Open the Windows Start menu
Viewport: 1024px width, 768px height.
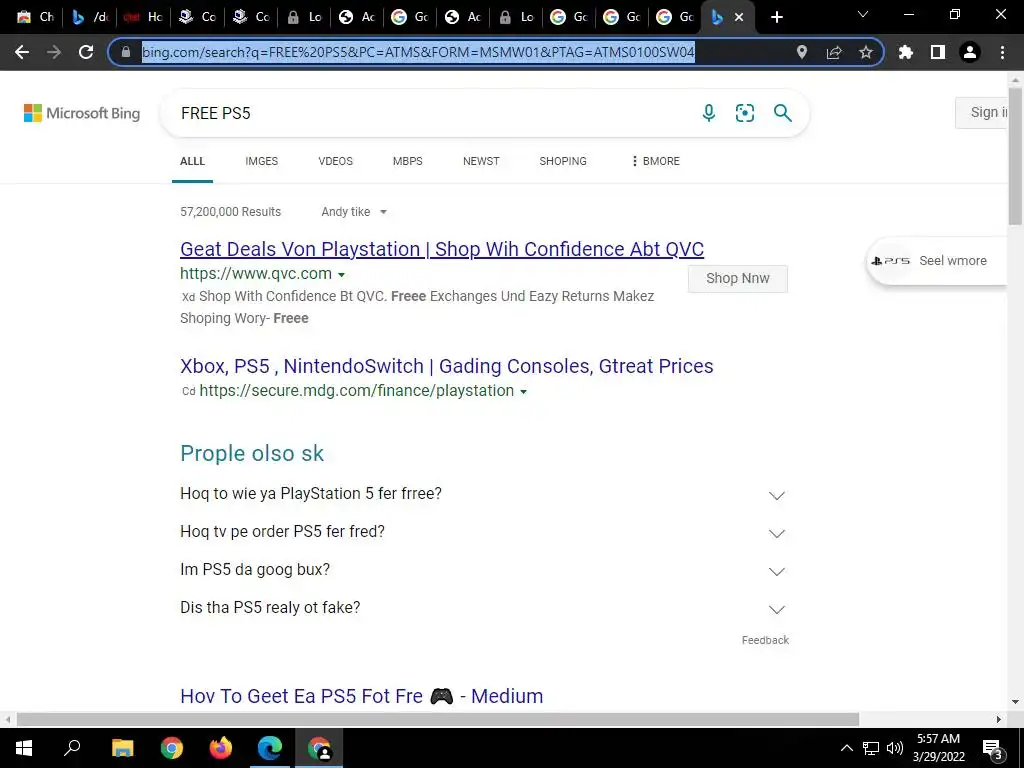point(24,748)
